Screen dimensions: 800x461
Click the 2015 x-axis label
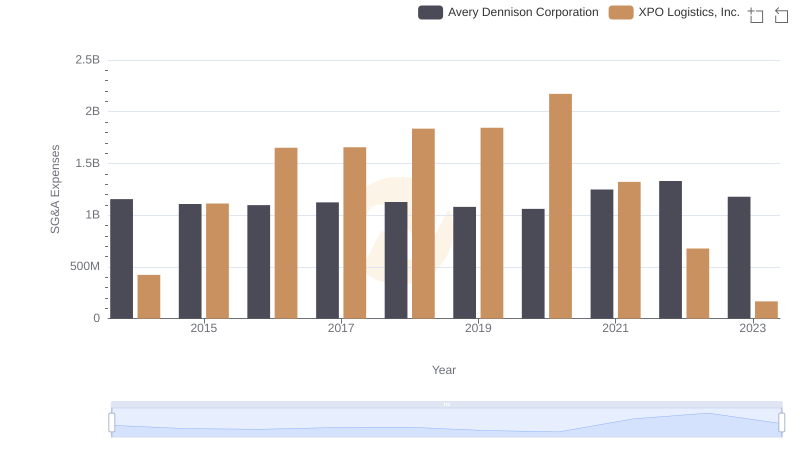pos(204,328)
